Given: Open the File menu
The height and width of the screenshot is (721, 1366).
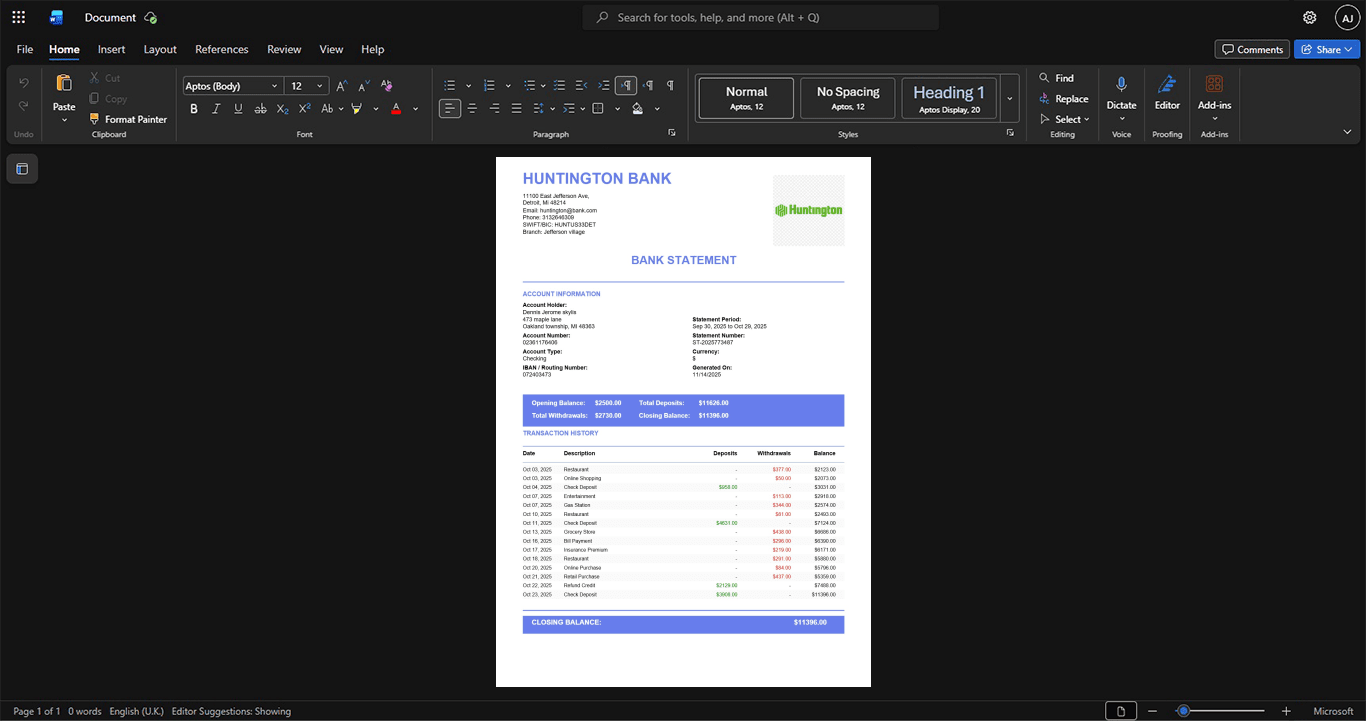Looking at the screenshot, I should pos(25,49).
